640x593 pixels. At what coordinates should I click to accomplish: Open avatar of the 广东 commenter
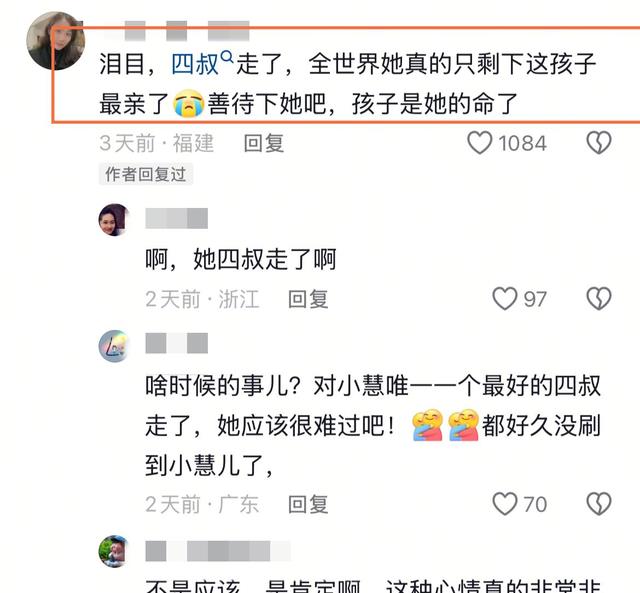(114, 346)
